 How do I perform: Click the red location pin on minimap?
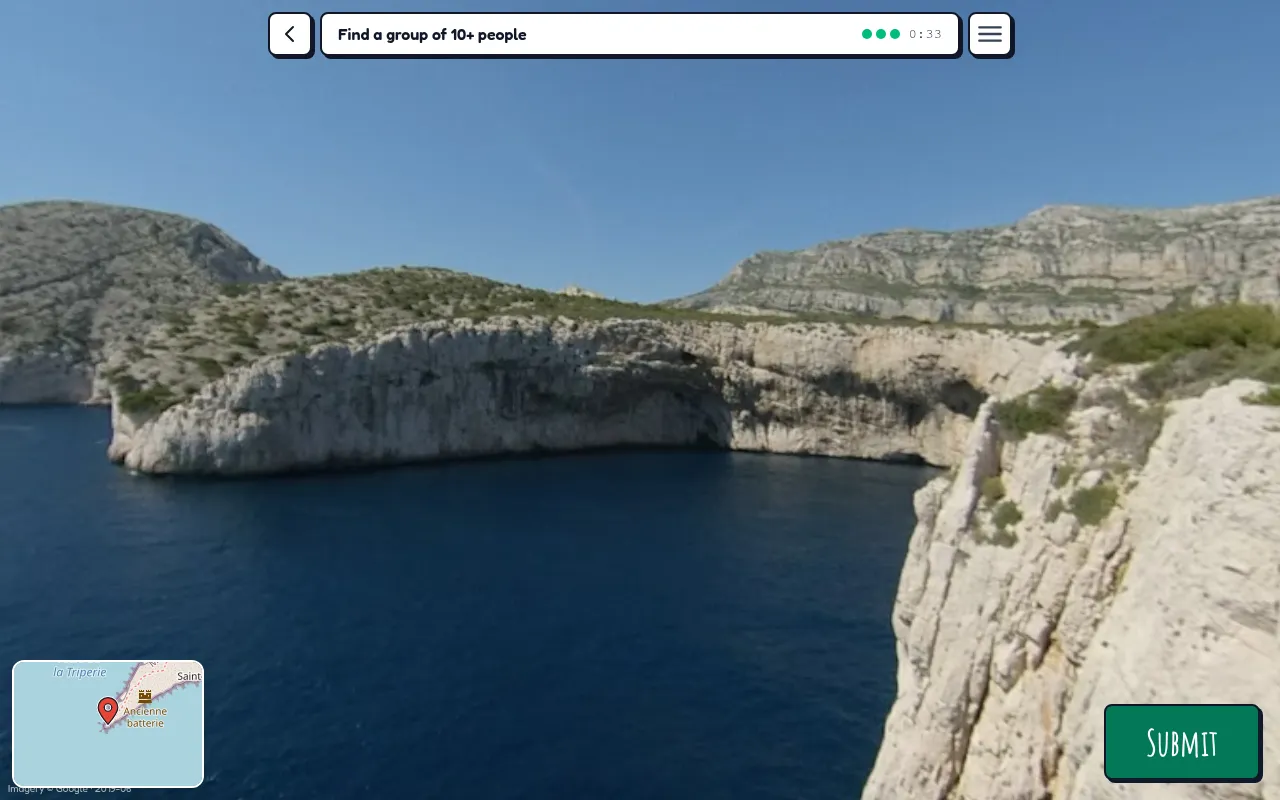coord(108,711)
